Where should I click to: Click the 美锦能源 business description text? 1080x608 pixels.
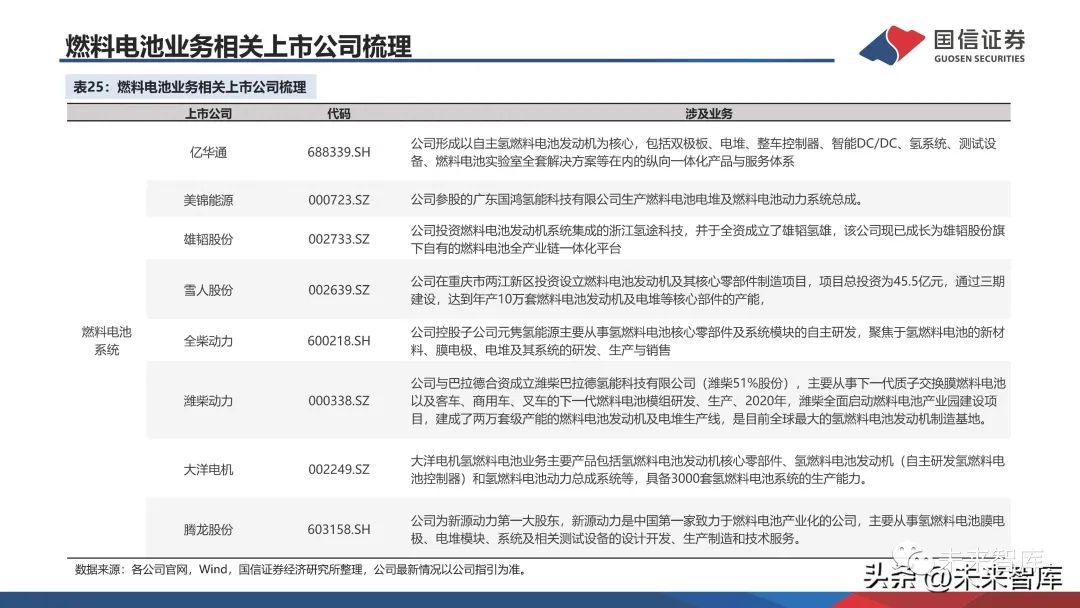click(637, 200)
